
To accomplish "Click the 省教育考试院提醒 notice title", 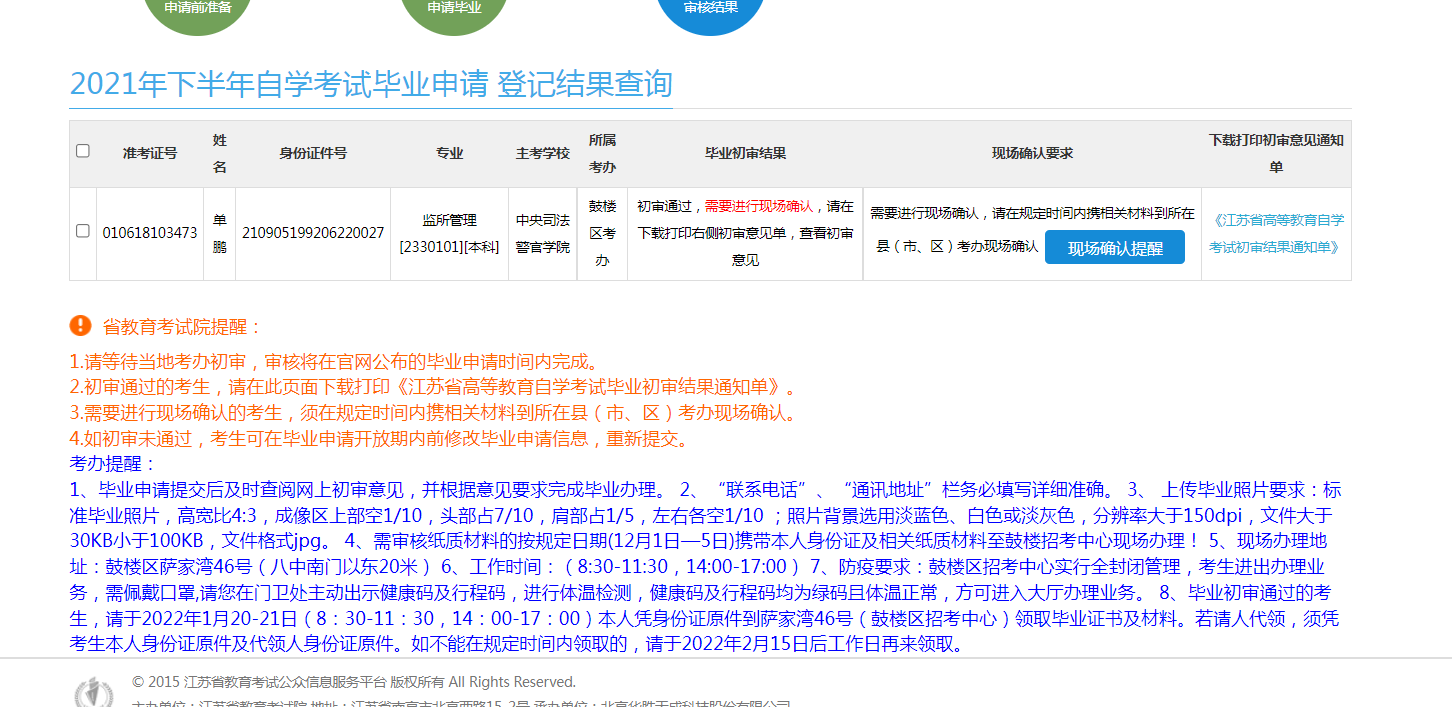I will tap(182, 327).
